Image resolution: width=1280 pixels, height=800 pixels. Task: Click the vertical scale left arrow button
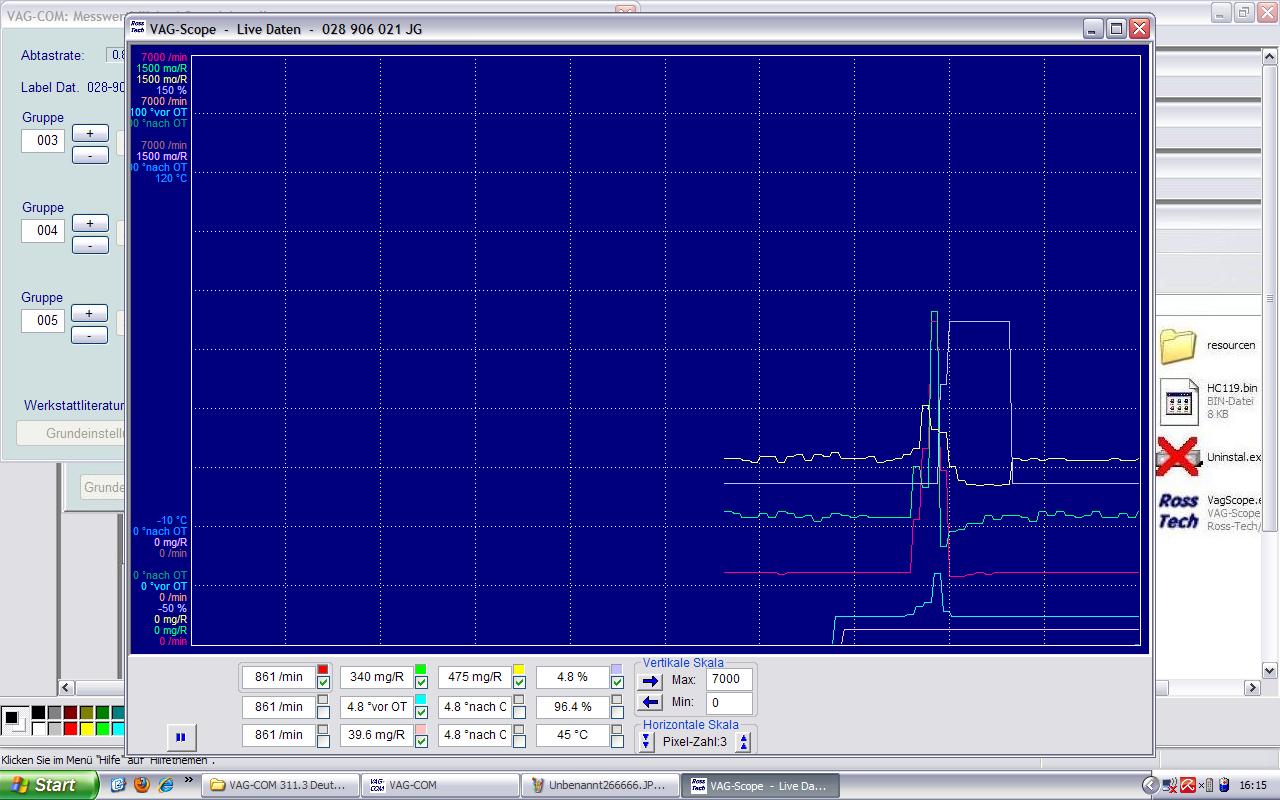click(x=650, y=703)
